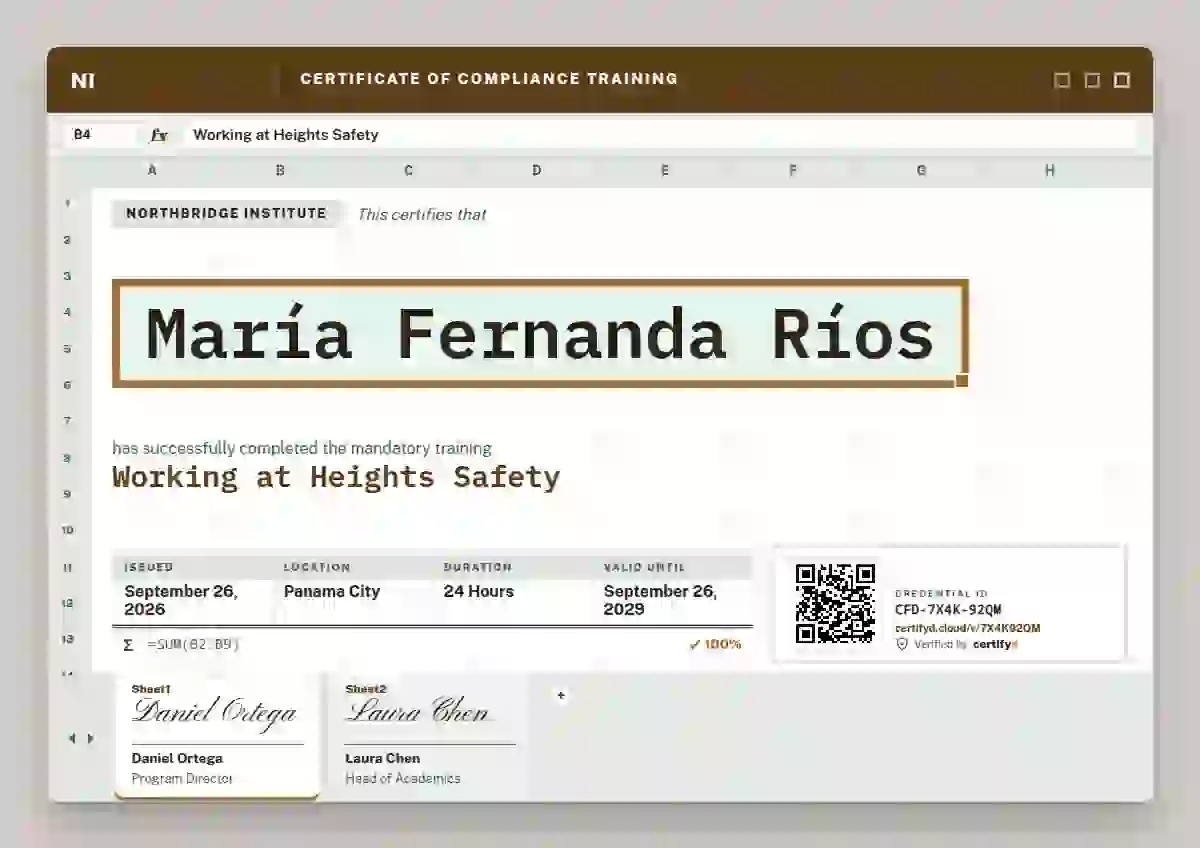Select column D header
This screenshot has height=848, width=1200.
pos(536,171)
